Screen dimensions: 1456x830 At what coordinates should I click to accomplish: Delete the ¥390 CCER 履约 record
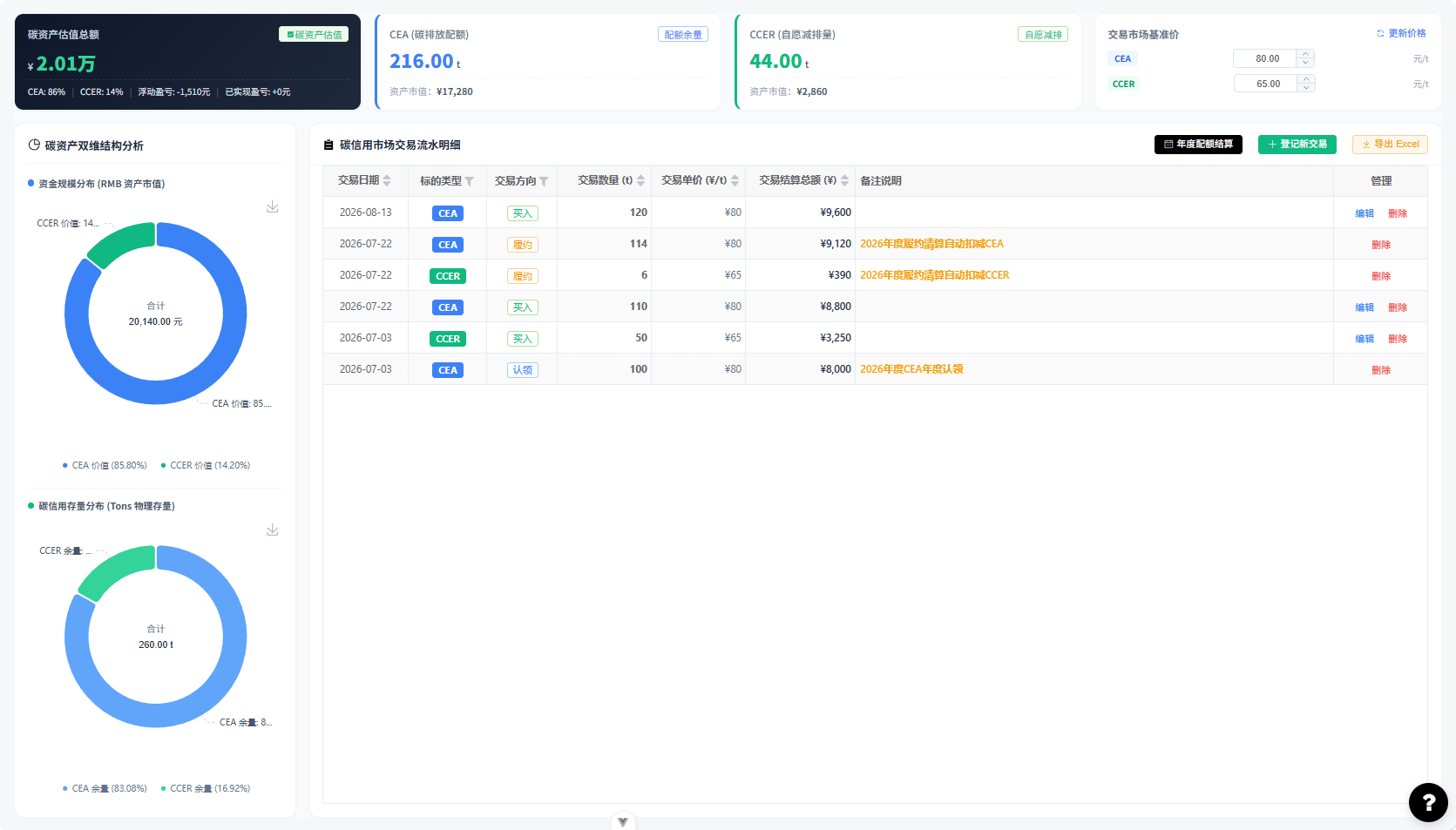coord(1381,276)
